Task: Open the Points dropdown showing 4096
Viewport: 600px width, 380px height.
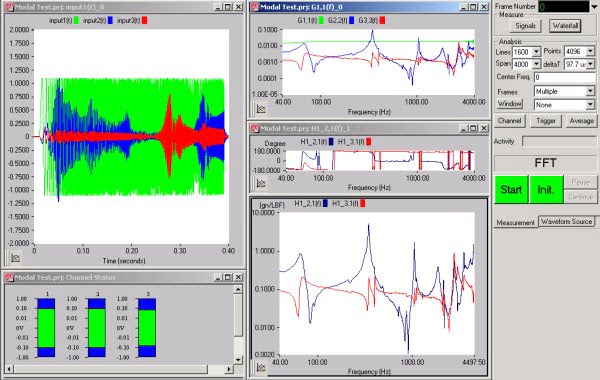Action: (590, 51)
